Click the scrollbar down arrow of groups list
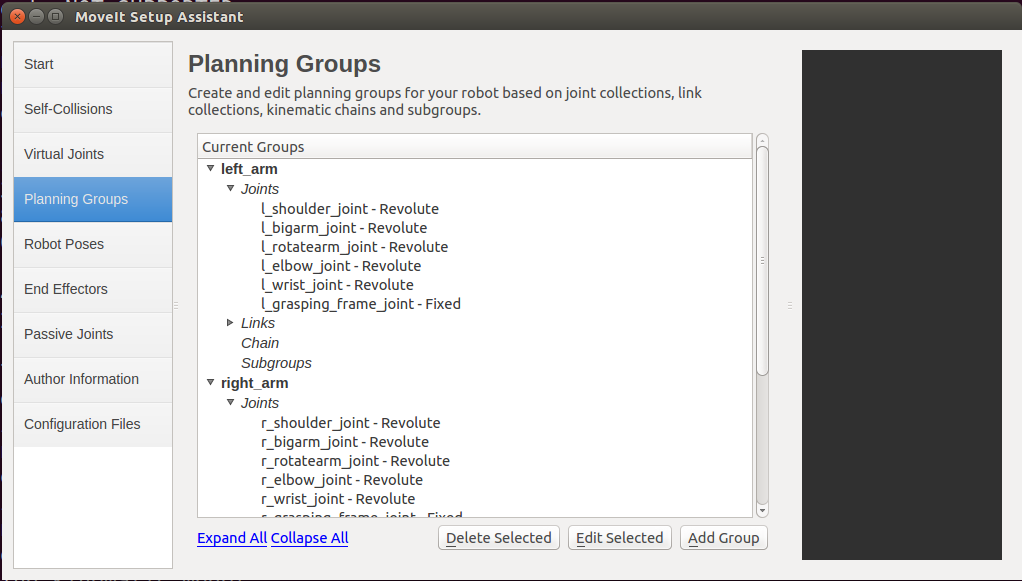 tap(762, 511)
